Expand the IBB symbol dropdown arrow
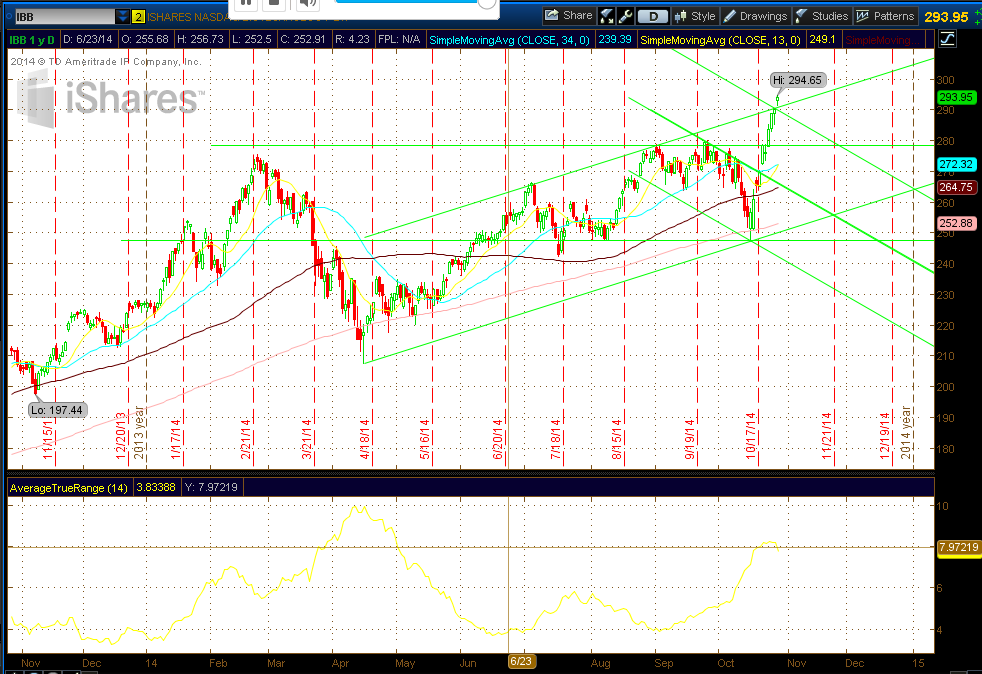 pos(122,17)
